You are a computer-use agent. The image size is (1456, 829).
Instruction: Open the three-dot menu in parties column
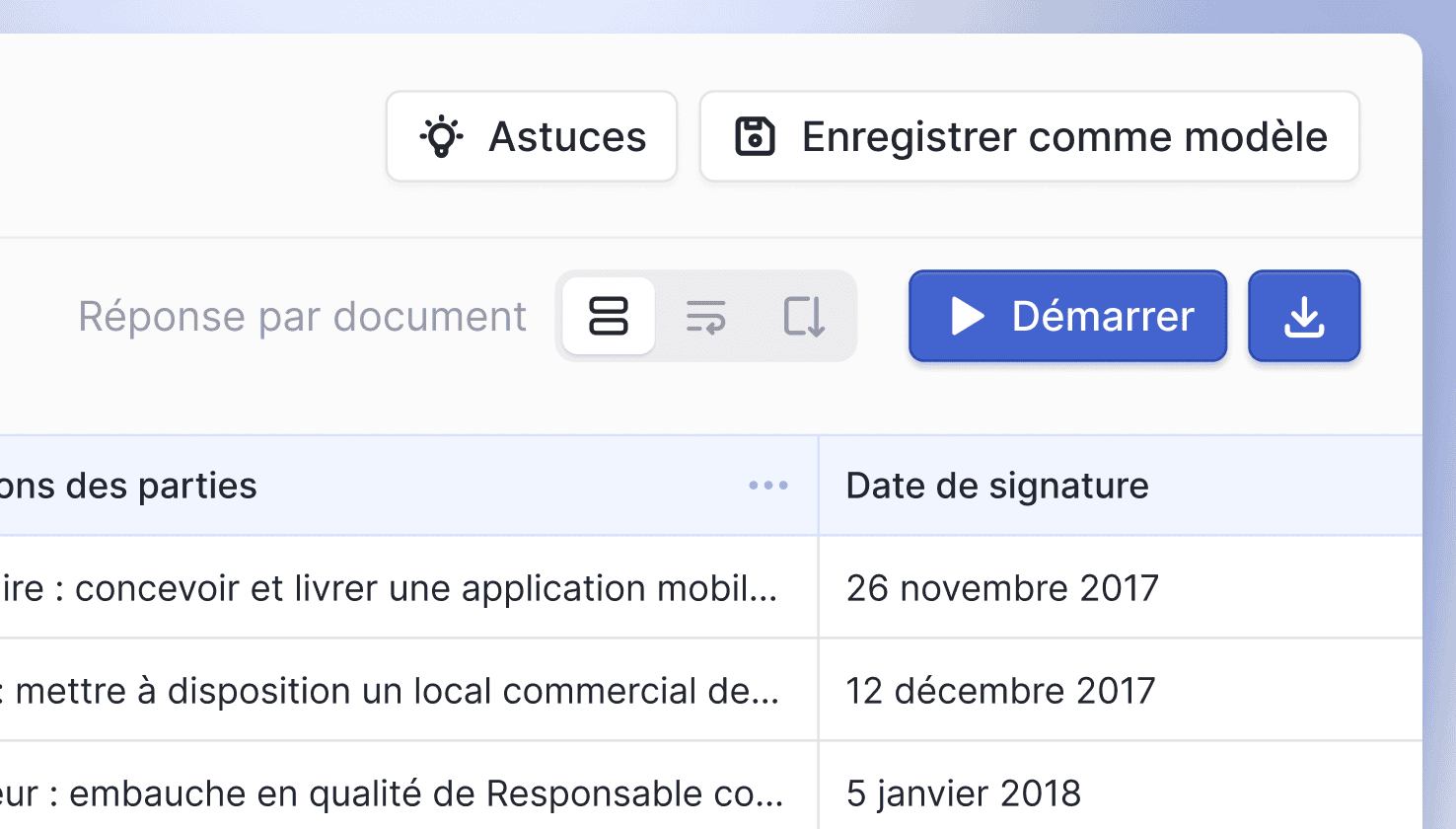[x=767, y=486]
